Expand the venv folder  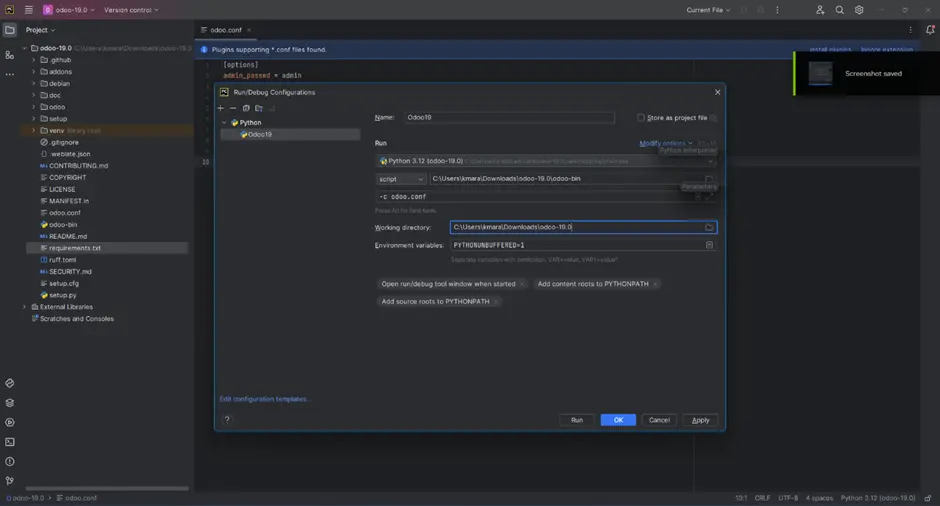click(34, 130)
